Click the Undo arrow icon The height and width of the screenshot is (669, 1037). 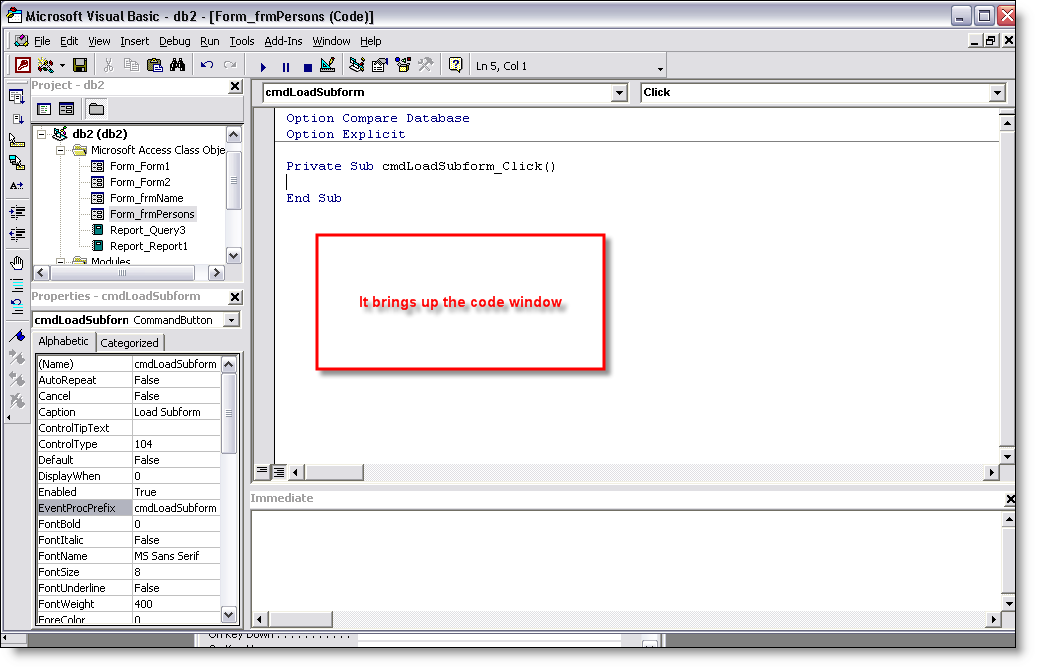tap(207, 65)
